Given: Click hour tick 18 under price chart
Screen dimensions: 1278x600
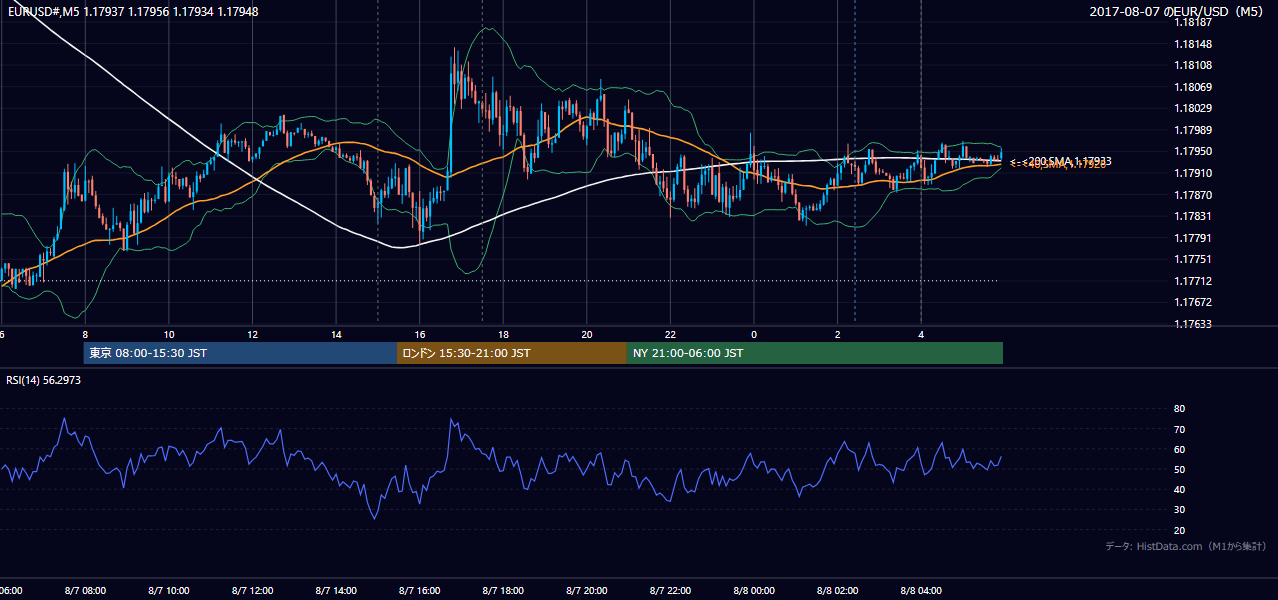Looking at the screenshot, I should point(503,334).
